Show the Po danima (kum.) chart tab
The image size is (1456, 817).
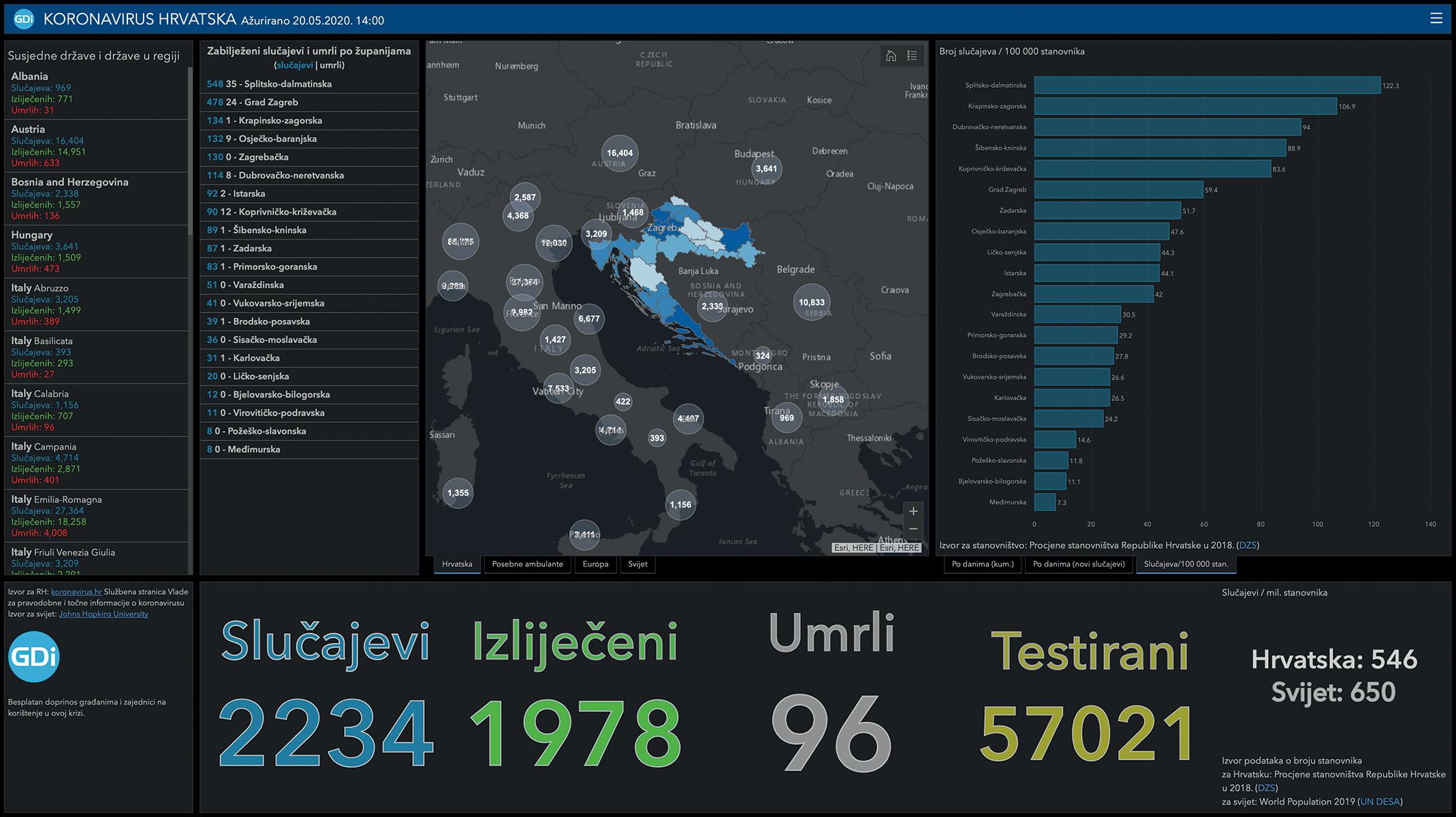coord(982,564)
